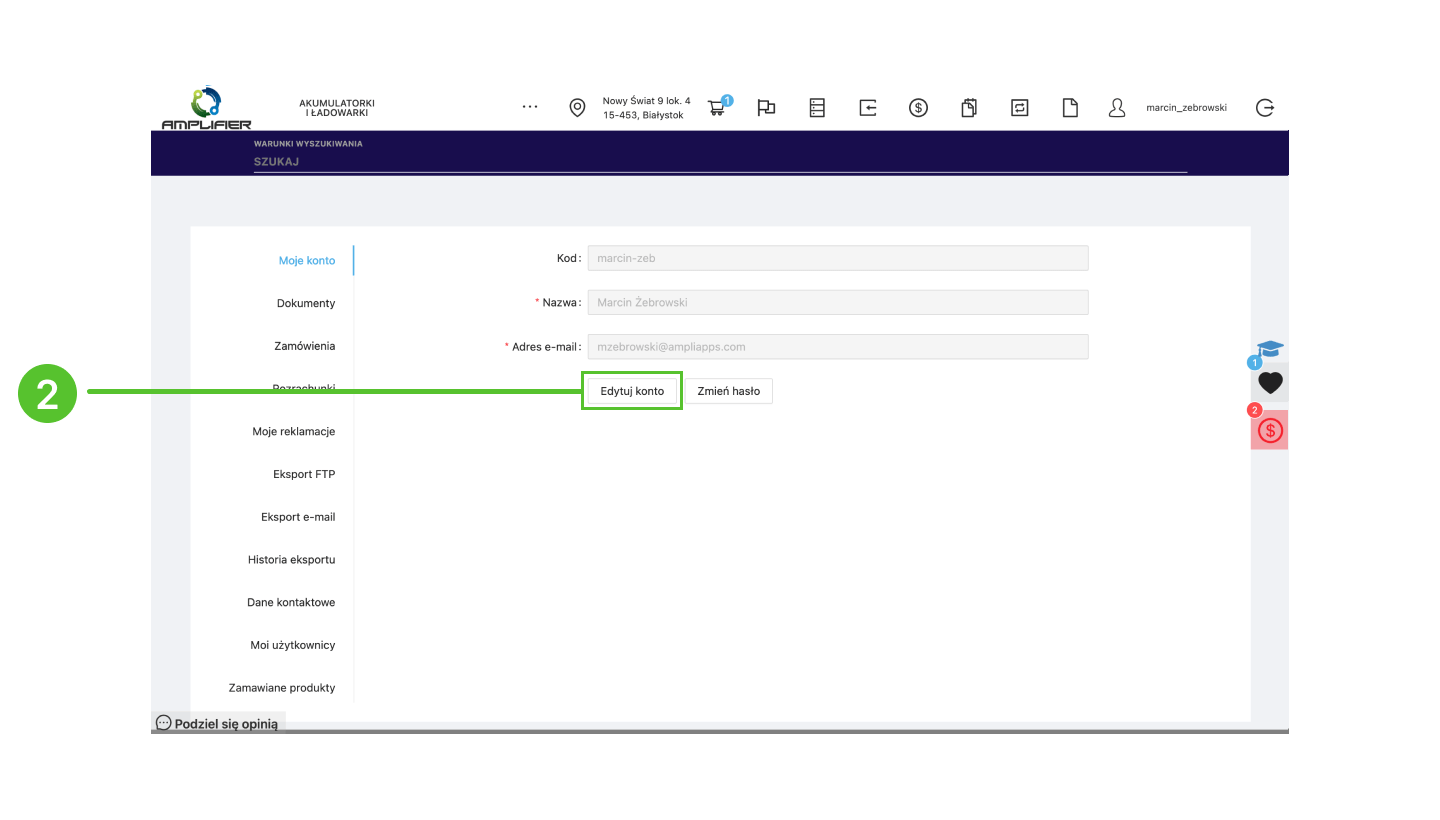Viewport: 1440px width, 820px height.
Task: Open Eksport e-mail section
Action: click(x=298, y=517)
